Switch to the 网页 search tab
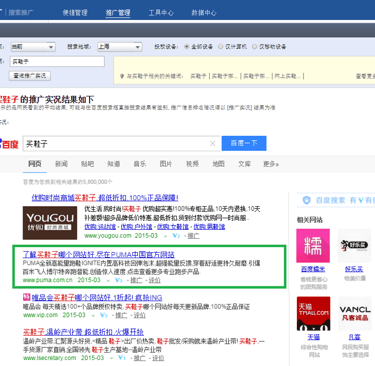This screenshot has width=375, height=366. (35, 164)
